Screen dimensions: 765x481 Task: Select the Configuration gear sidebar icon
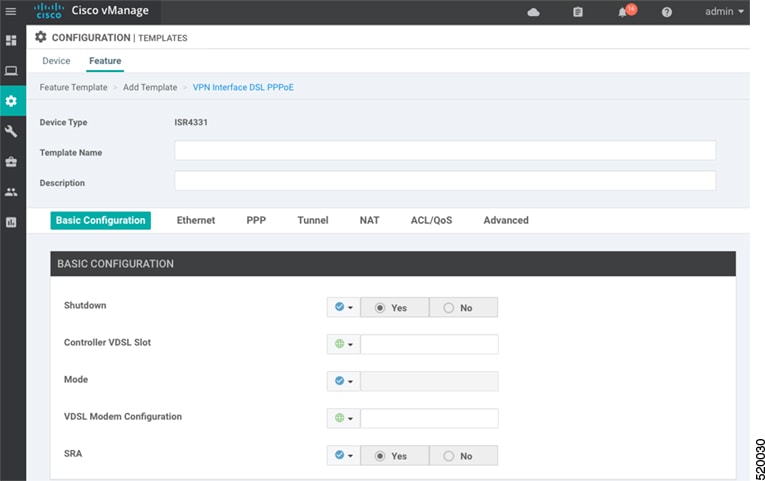(x=13, y=101)
